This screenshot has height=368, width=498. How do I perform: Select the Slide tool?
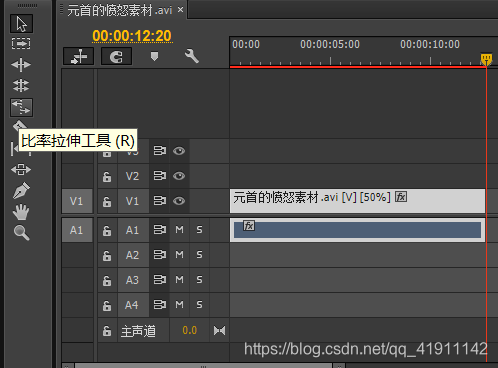21,169
